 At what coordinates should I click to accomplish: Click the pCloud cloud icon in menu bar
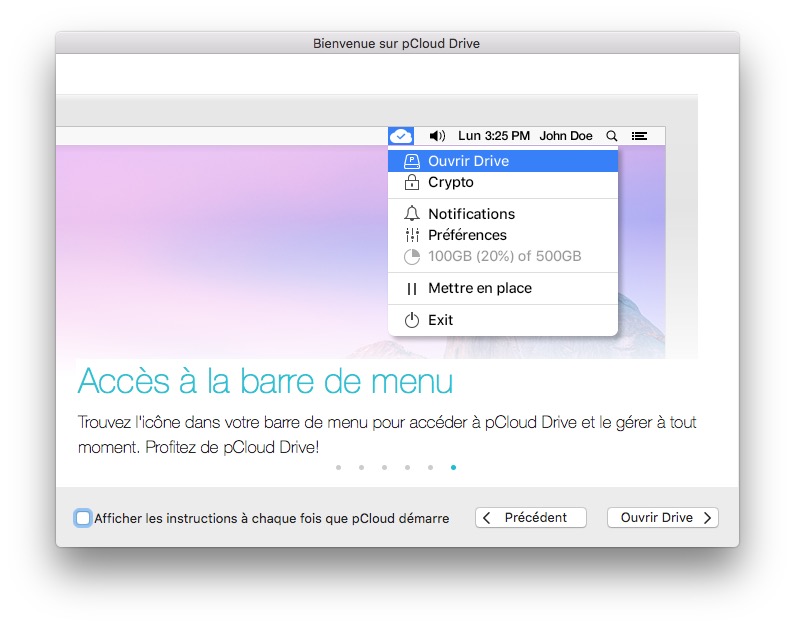pyautogui.click(x=401, y=136)
